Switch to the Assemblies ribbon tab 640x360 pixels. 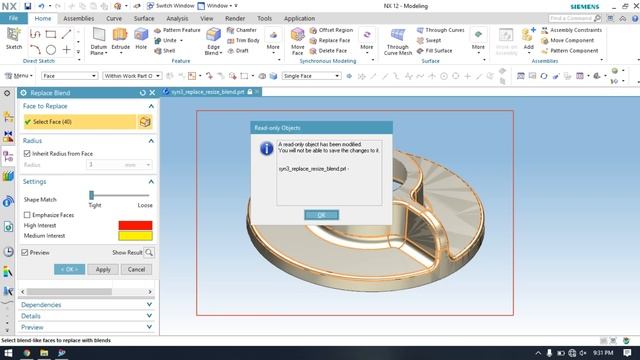pos(78,19)
